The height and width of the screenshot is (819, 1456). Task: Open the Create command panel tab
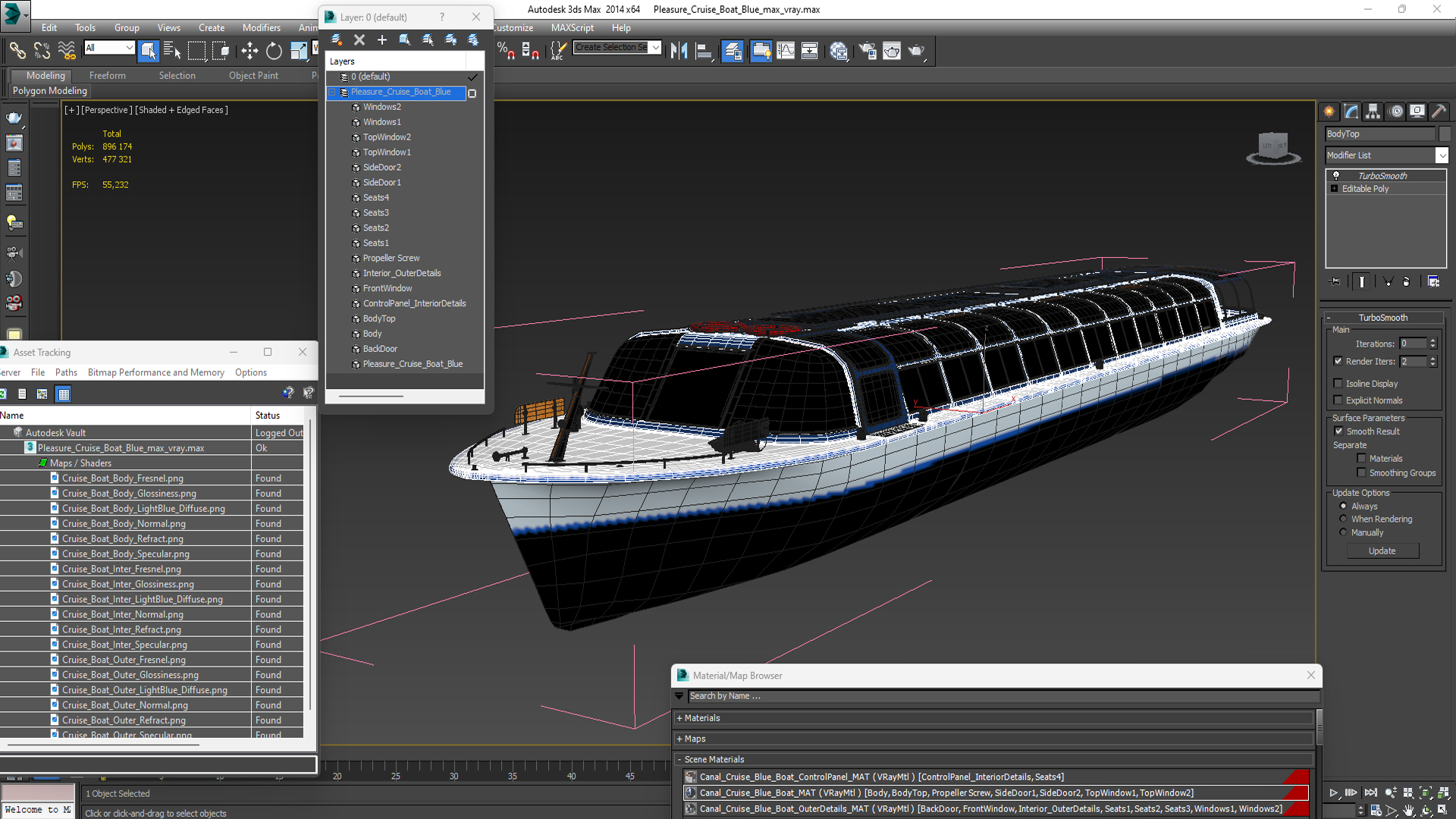[x=1329, y=111]
